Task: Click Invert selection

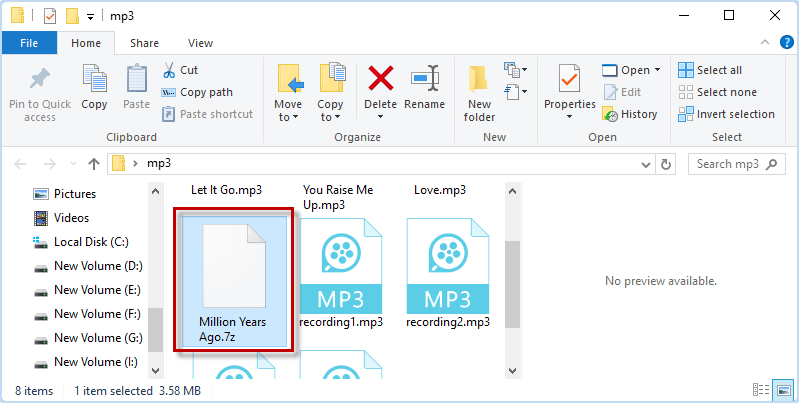Action: [727, 114]
